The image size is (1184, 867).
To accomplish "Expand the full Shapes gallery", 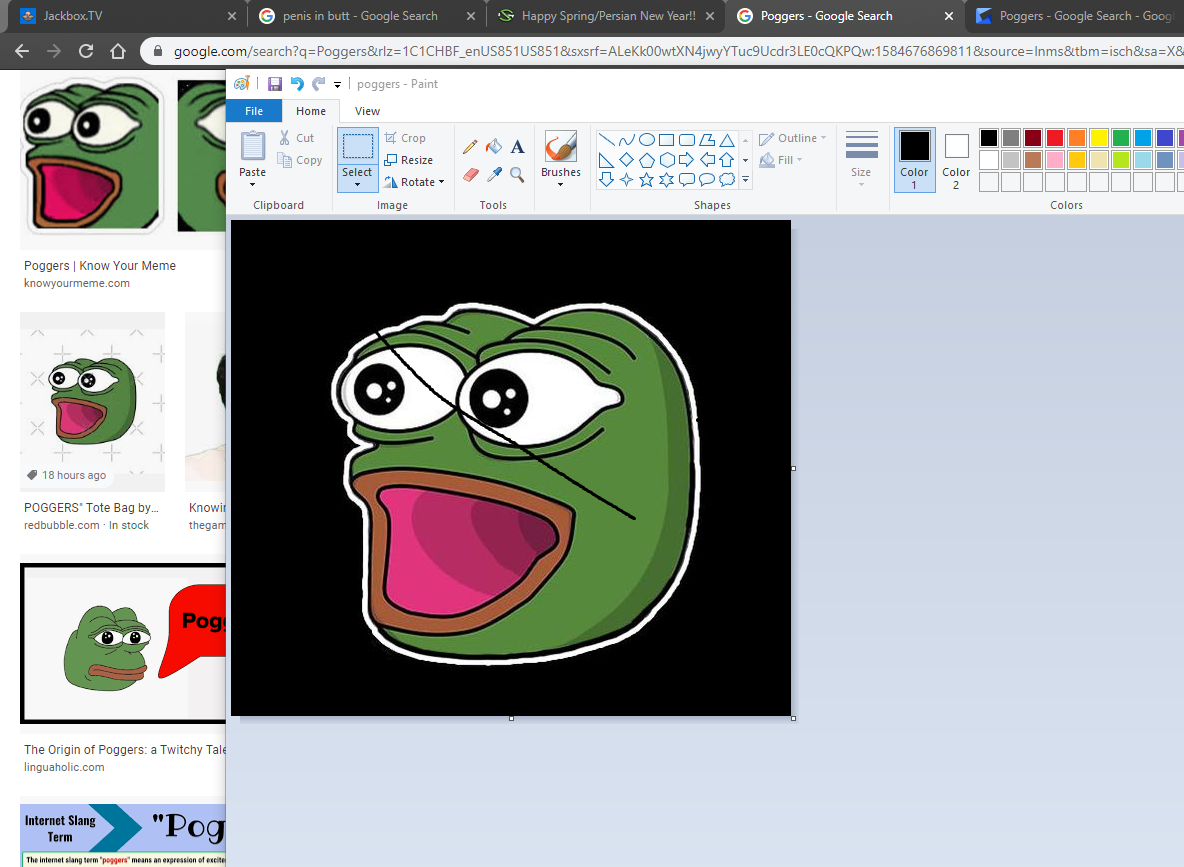I will (x=745, y=180).
